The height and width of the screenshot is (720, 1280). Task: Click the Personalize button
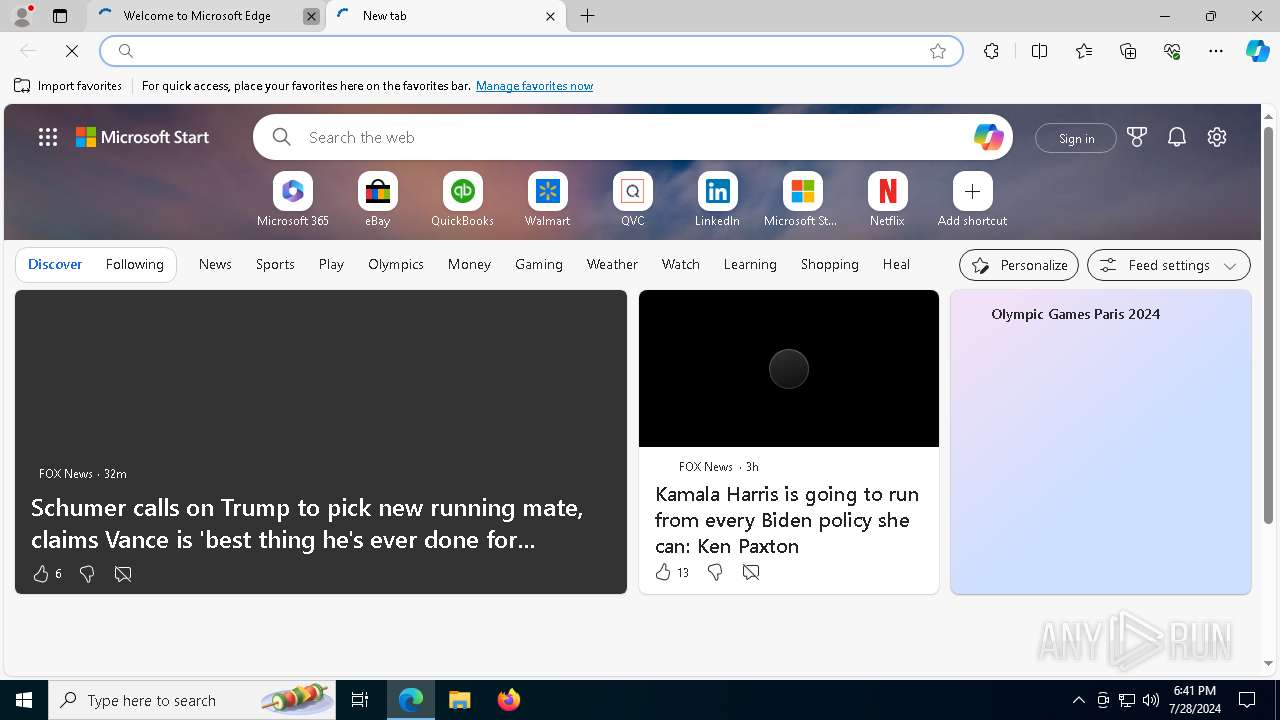1019,265
